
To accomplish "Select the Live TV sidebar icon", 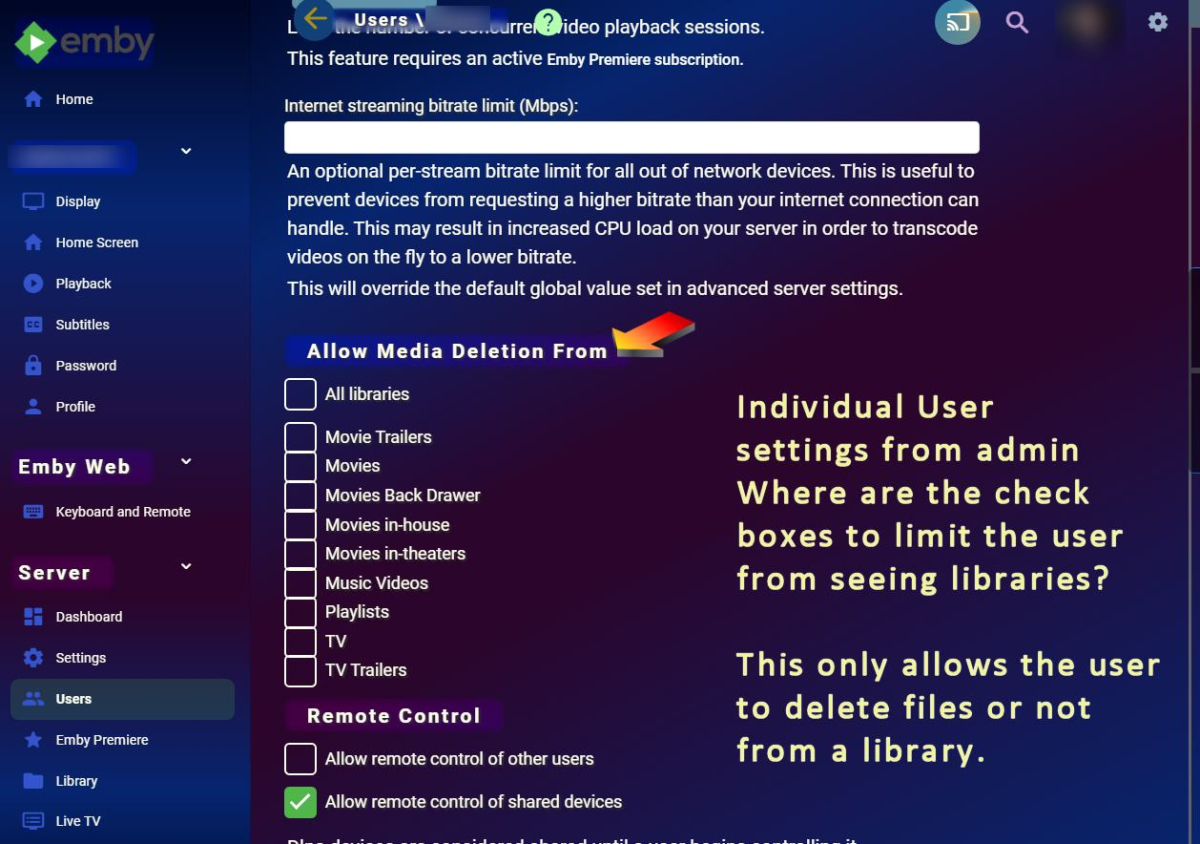I will [x=33, y=820].
